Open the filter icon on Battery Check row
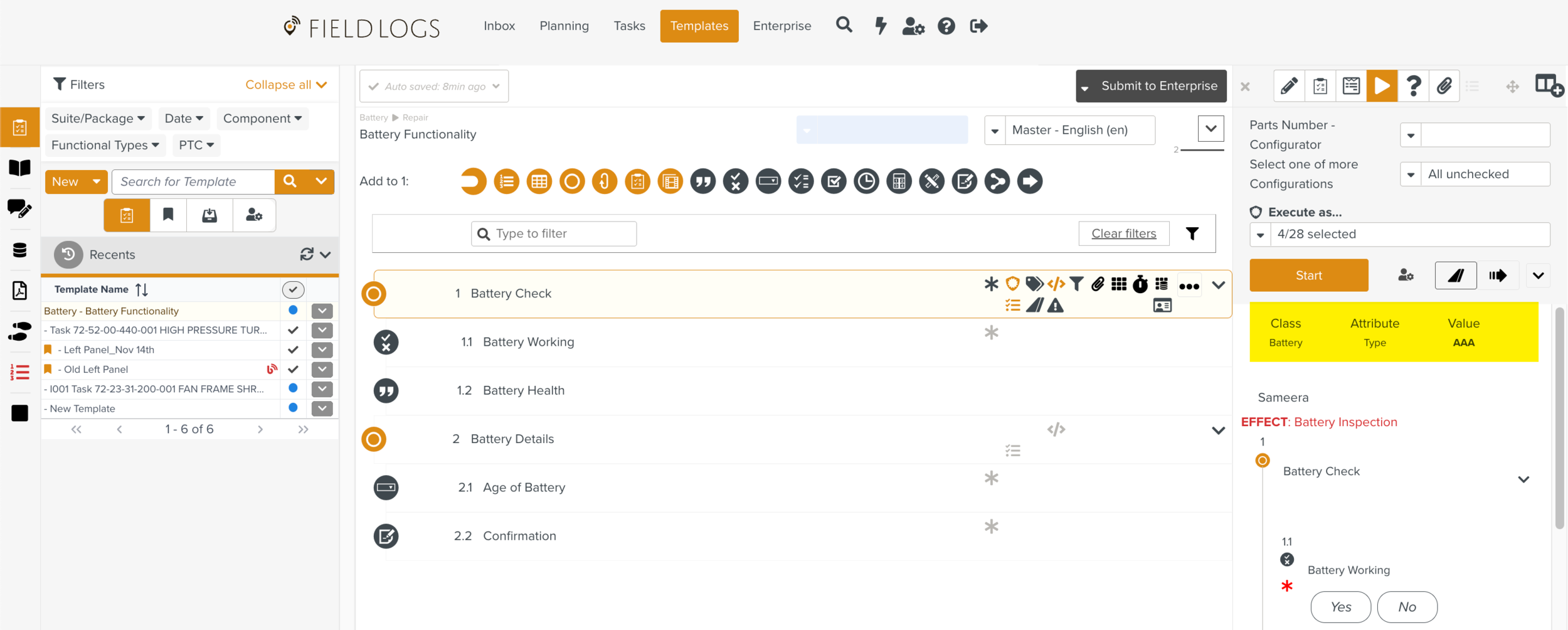 pos(1077,284)
